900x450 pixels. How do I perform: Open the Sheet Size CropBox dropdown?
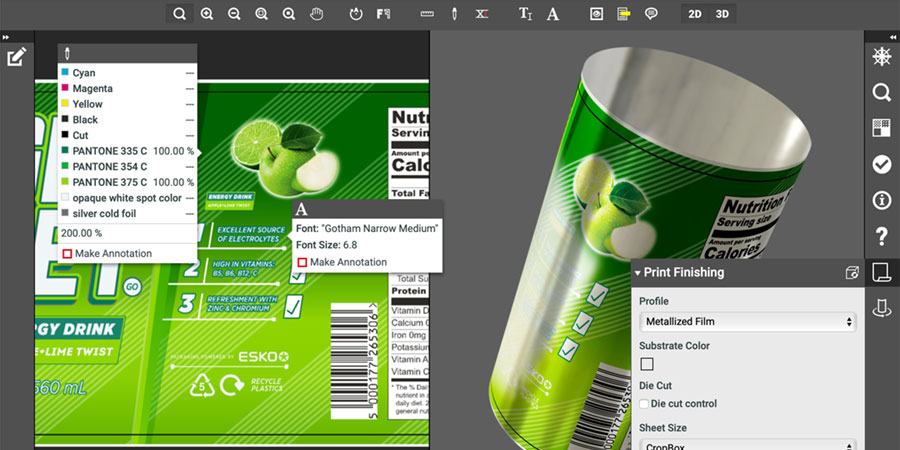[748, 445]
